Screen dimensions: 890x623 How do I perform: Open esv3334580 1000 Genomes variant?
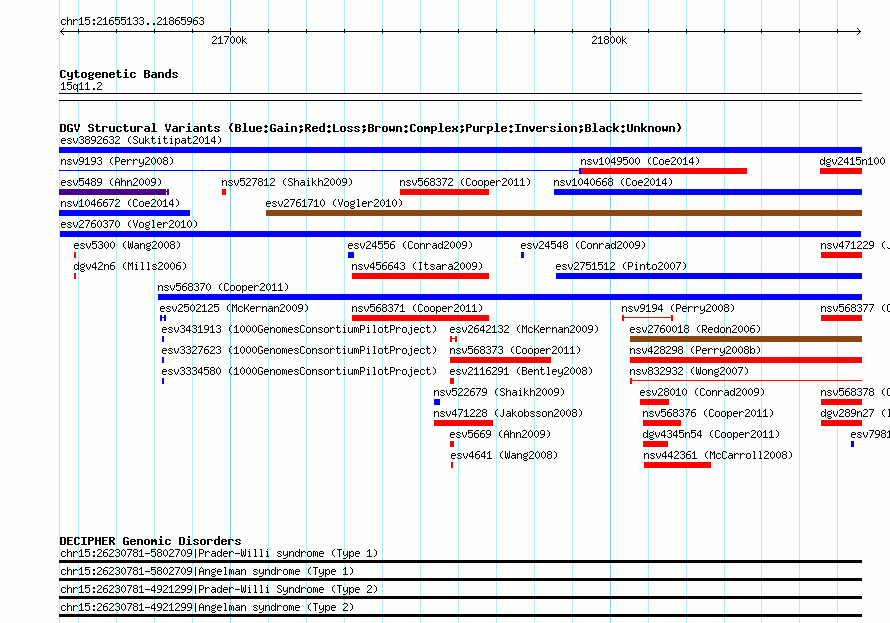click(x=299, y=371)
